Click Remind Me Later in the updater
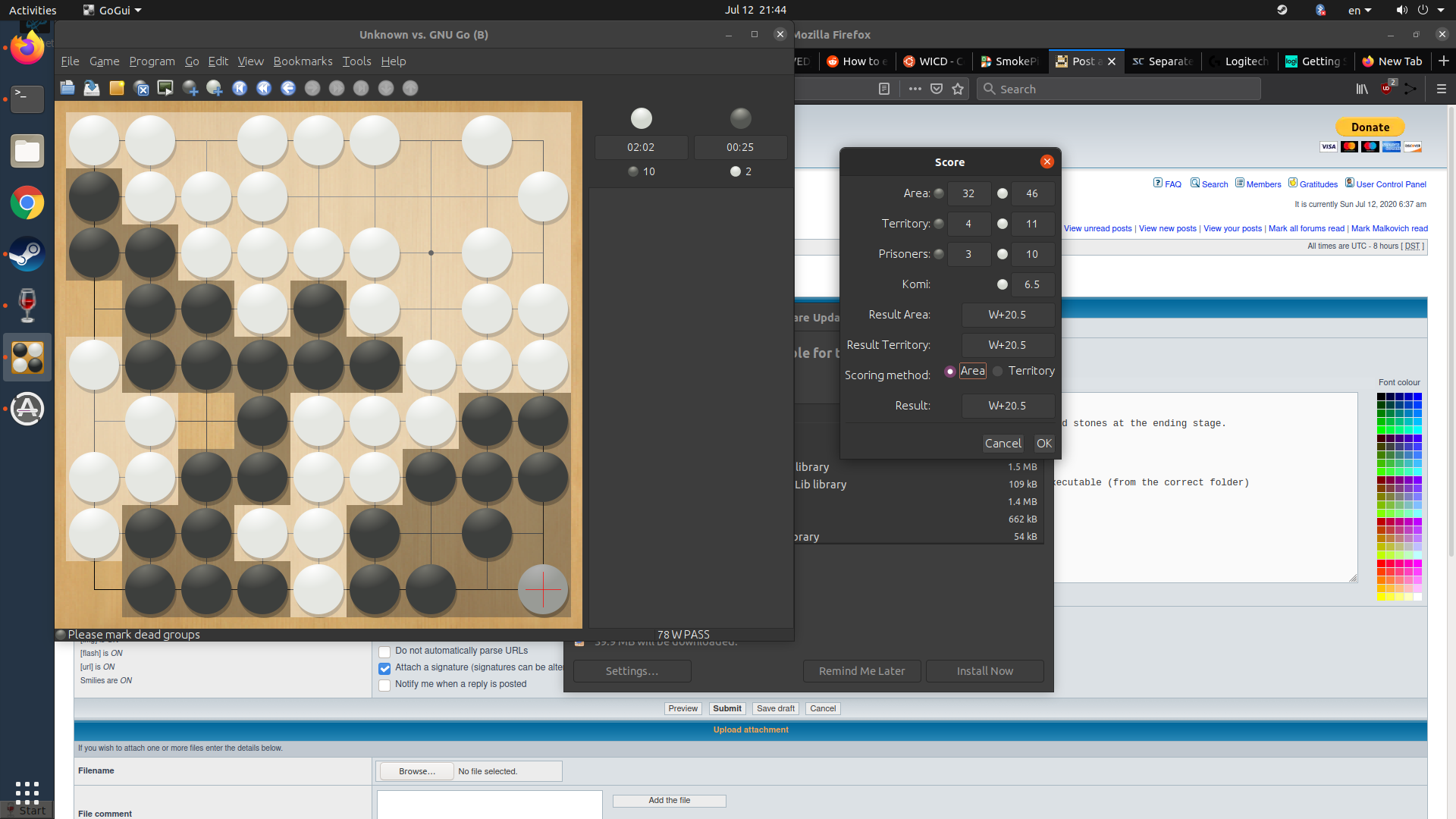The image size is (1456, 819). 861,671
